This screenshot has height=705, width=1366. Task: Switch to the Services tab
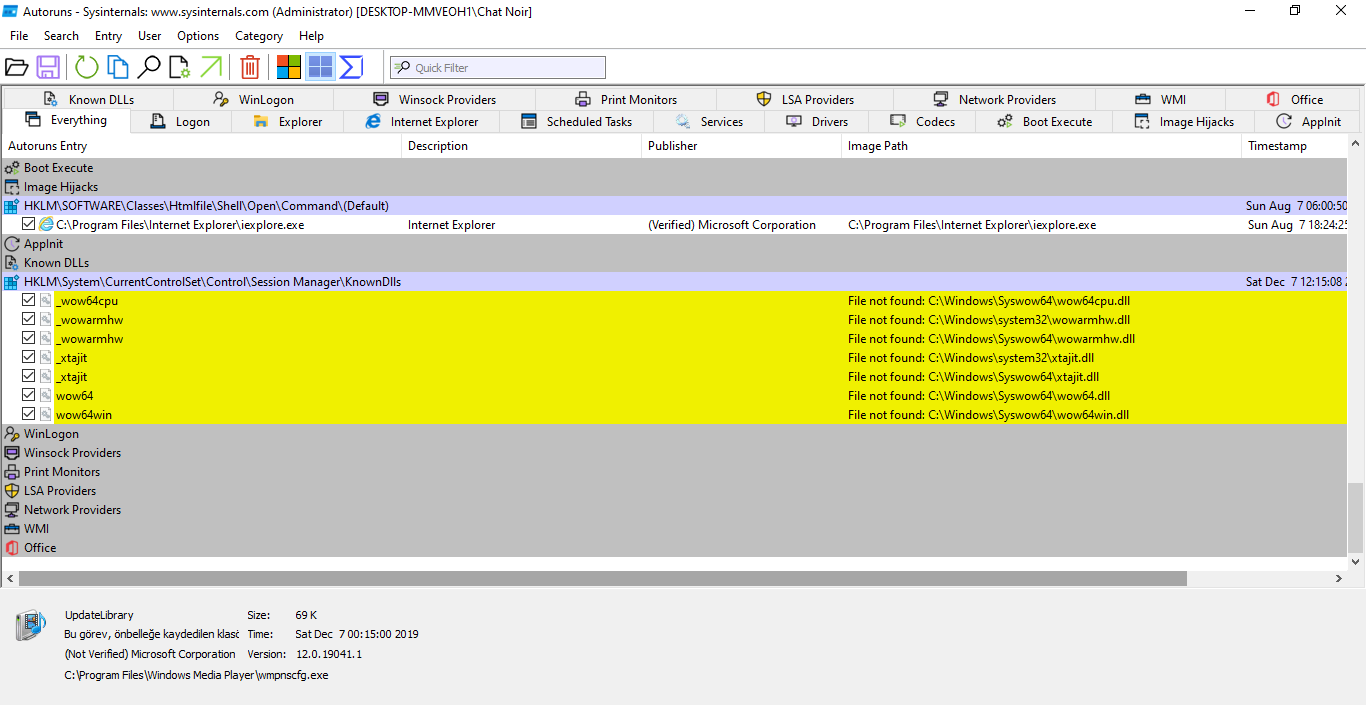coord(709,121)
